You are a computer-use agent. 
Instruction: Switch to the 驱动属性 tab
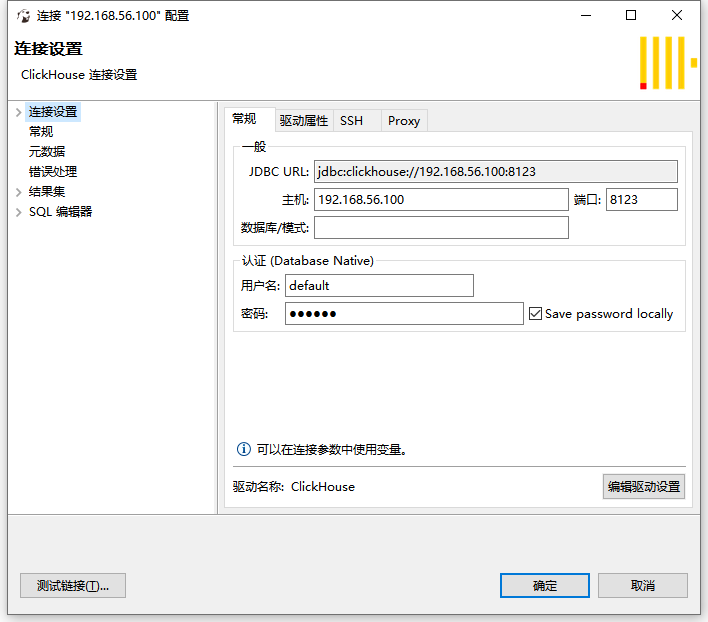pos(304,121)
